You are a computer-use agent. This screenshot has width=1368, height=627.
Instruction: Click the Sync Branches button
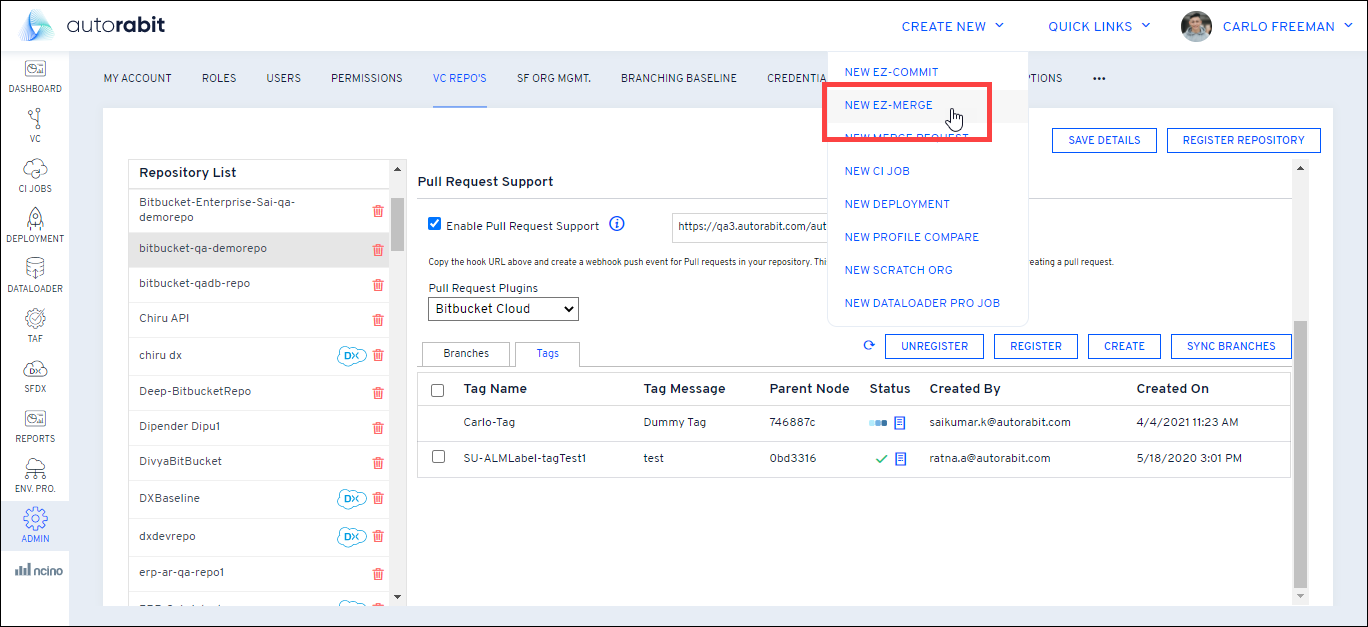click(1231, 346)
